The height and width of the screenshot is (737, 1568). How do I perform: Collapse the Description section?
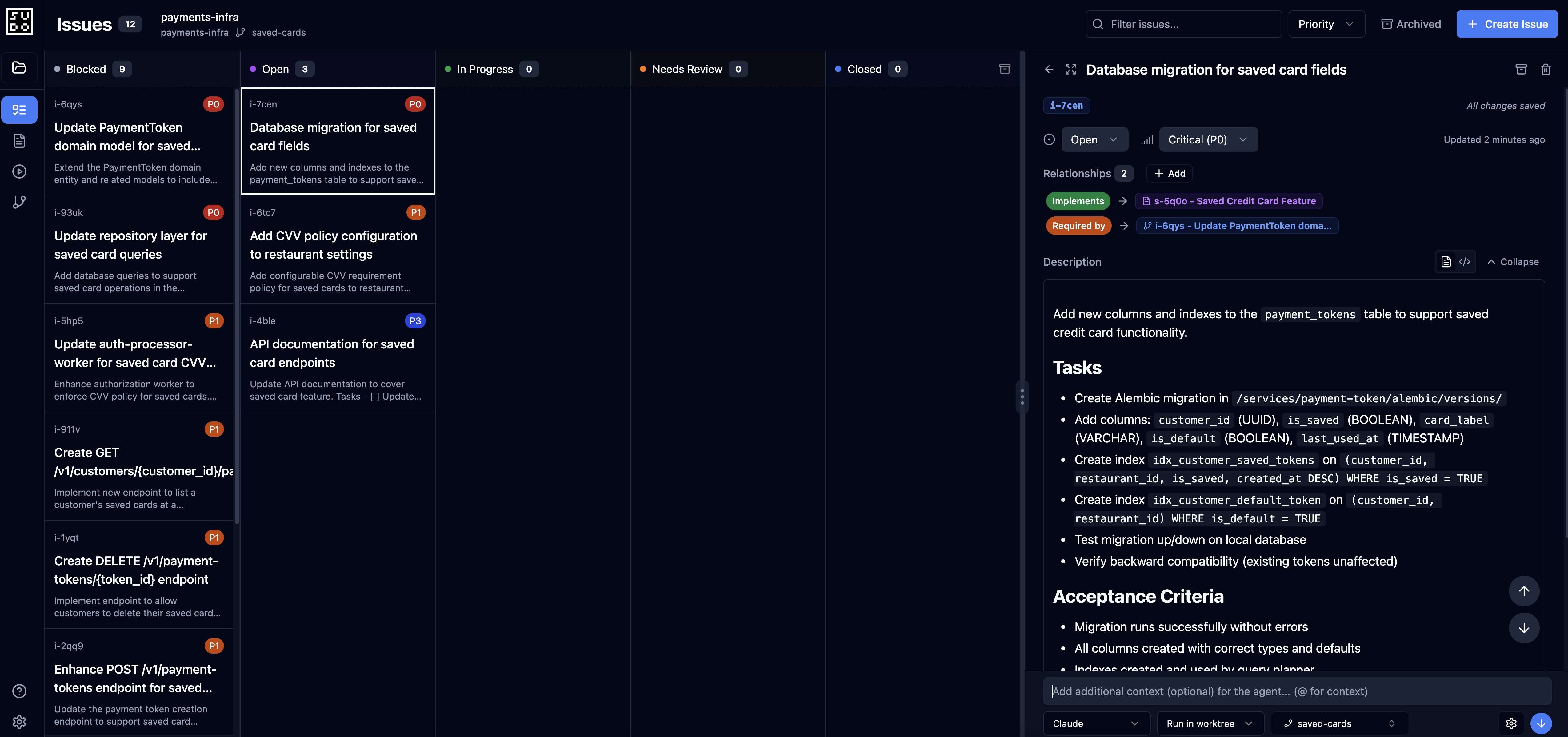tap(1513, 262)
